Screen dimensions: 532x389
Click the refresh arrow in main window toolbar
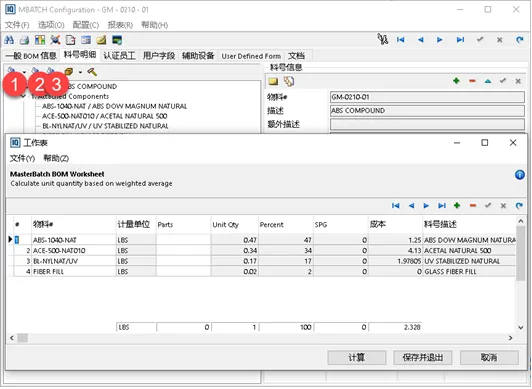tap(519, 40)
